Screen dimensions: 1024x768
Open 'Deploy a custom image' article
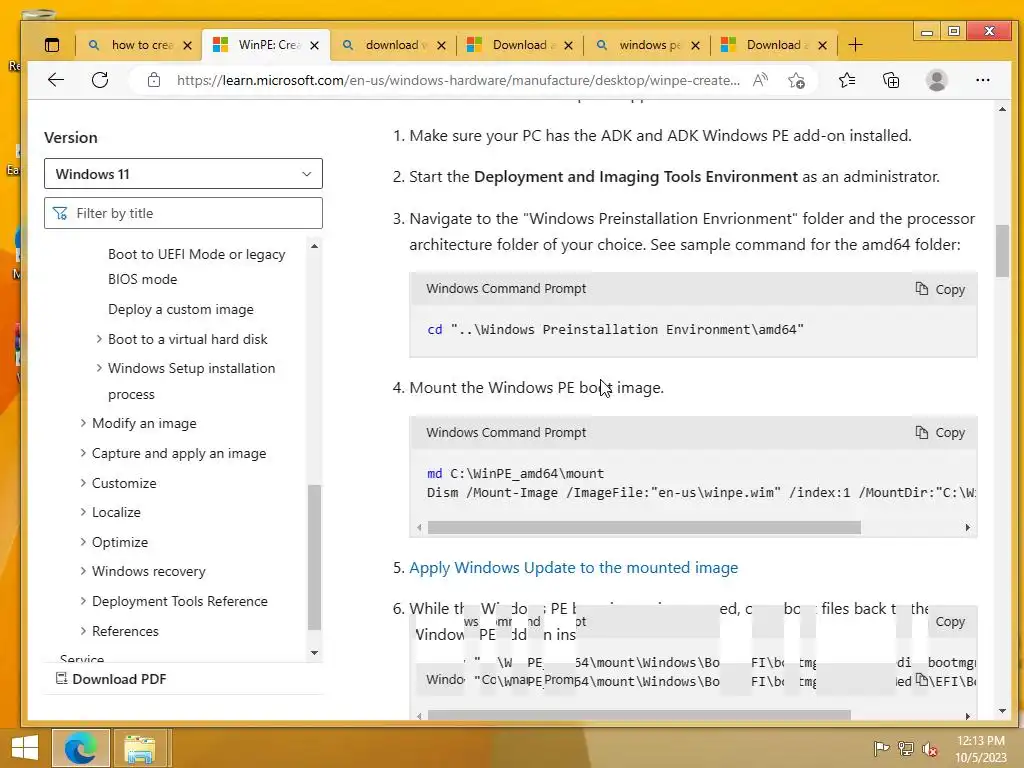181,310
